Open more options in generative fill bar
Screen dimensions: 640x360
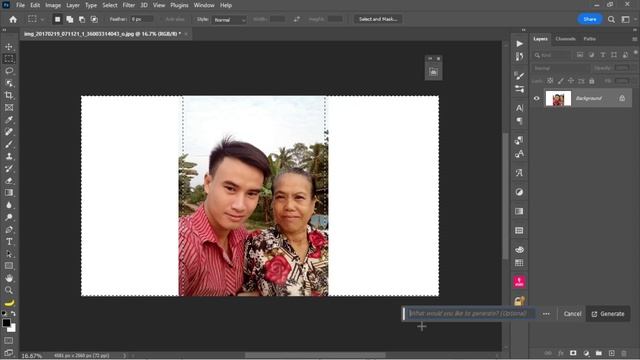coord(546,314)
